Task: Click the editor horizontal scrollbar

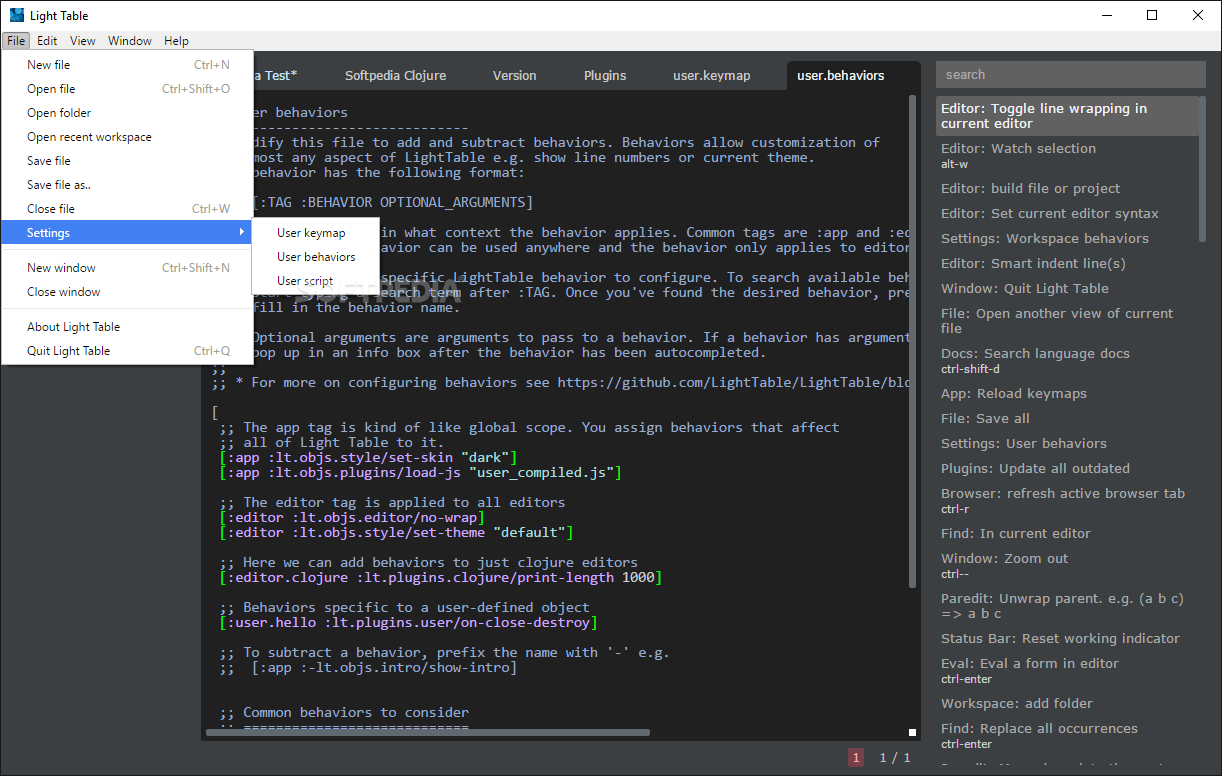Action: point(427,733)
